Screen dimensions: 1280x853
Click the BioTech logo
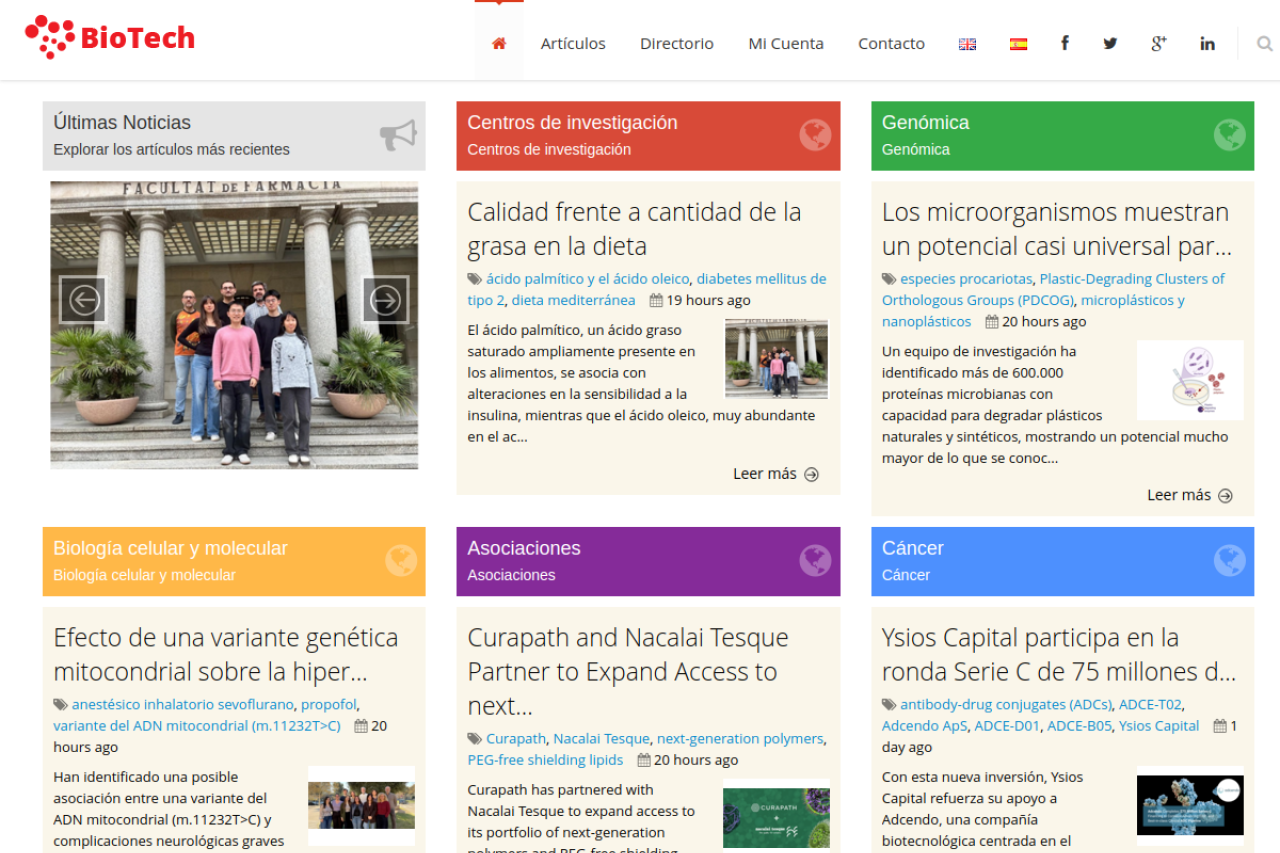point(110,38)
